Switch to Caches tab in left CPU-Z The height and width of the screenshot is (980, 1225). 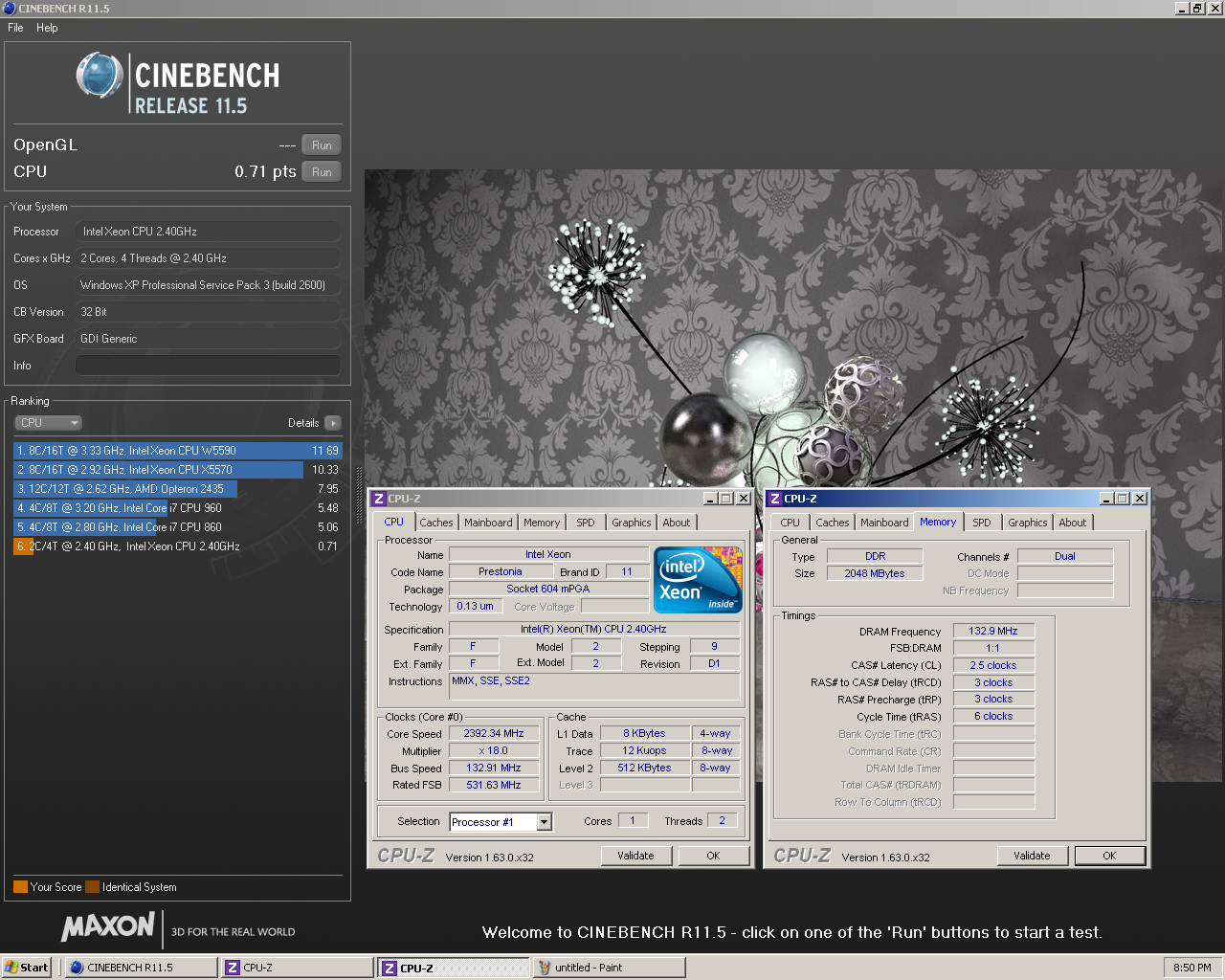tap(436, 523)
